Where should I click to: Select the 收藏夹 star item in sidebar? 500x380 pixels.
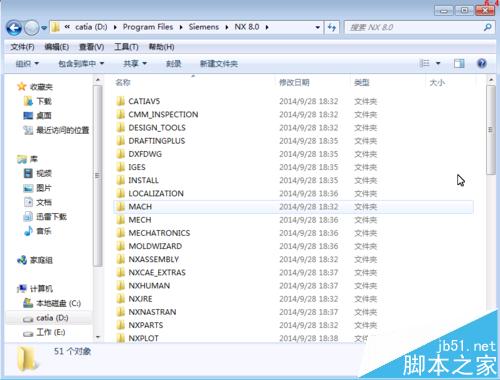click(35, 87)
